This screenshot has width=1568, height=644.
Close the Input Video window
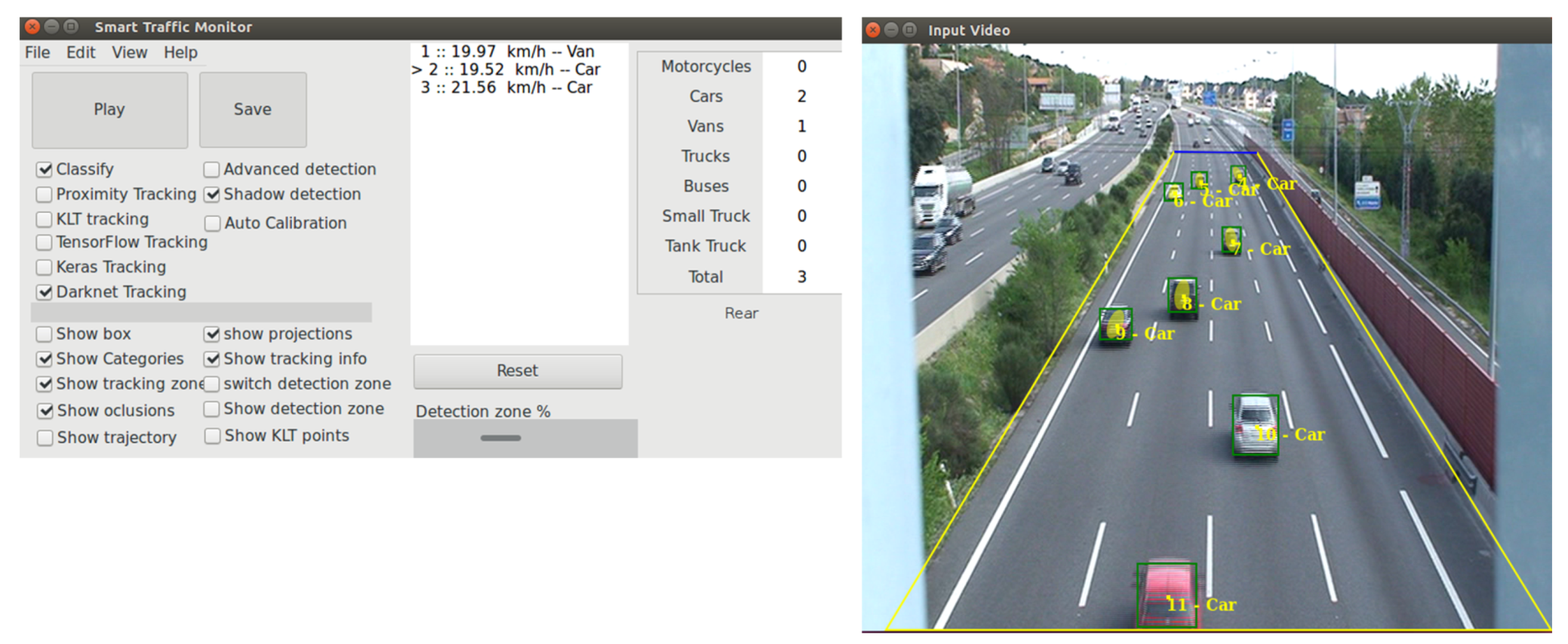tap(873, 30)
